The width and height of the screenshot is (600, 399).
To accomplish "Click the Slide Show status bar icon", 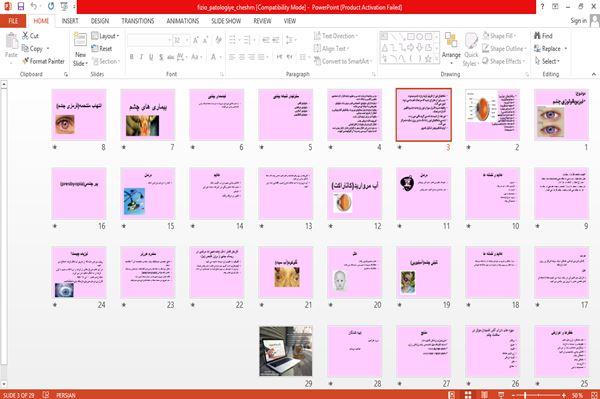I will (501, 395).
